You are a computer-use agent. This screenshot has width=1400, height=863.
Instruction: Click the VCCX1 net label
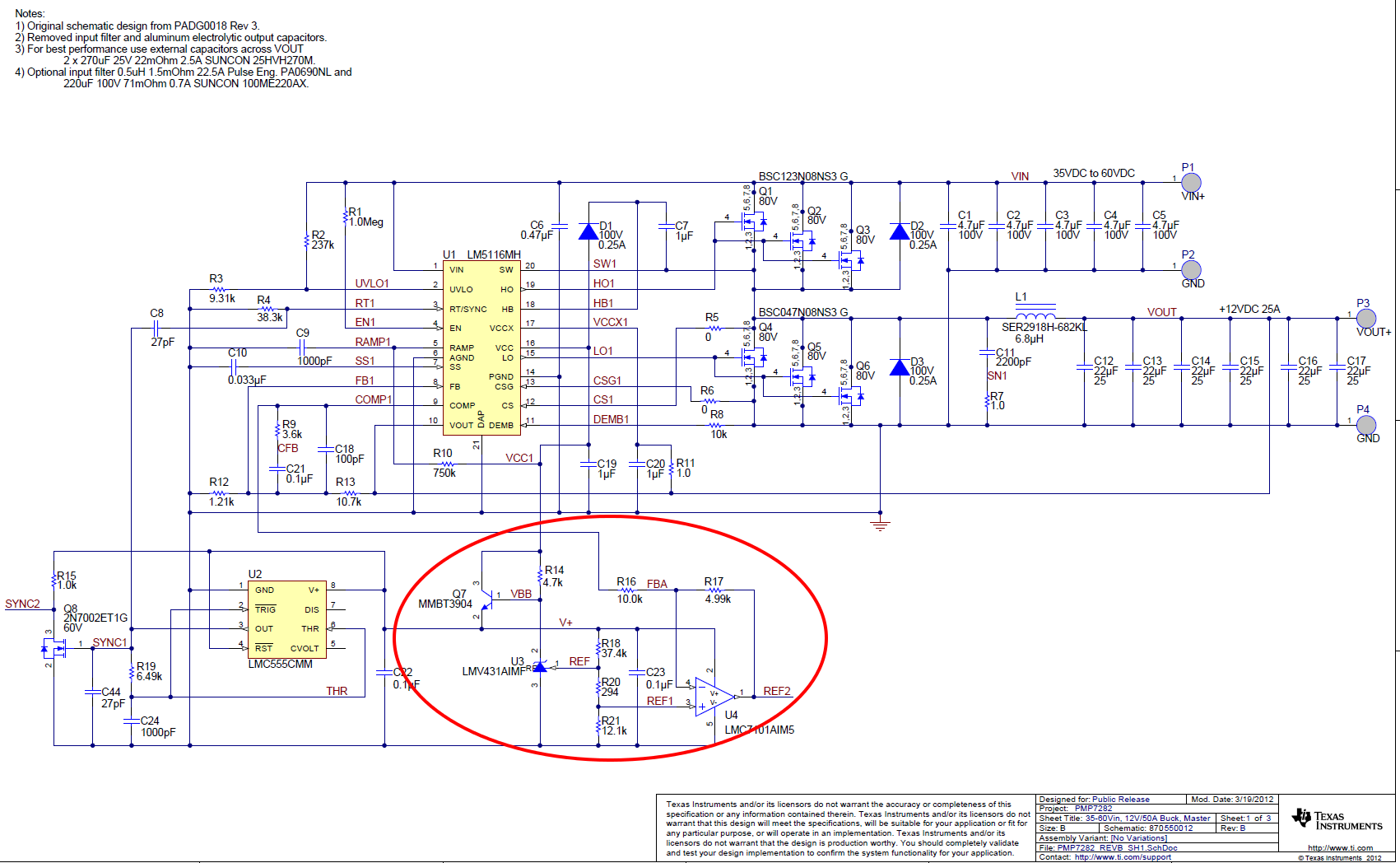coord(611,322)
